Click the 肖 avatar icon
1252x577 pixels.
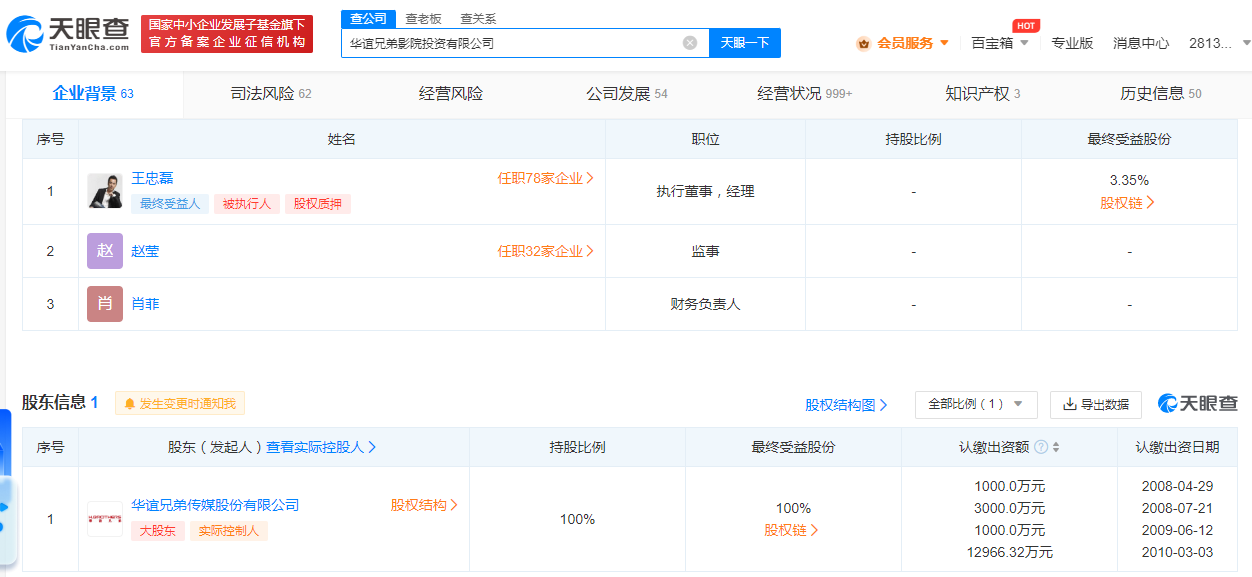coord(105,304)
